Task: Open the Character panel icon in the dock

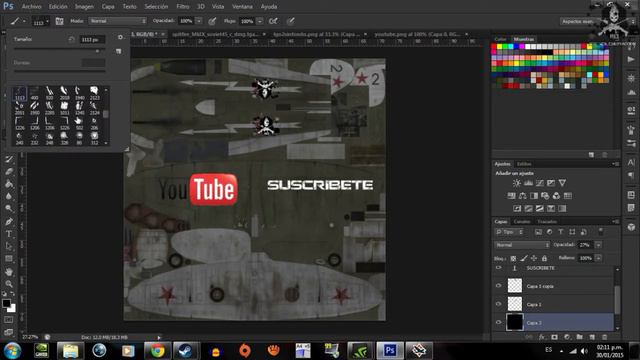Action: click(631, 162)
